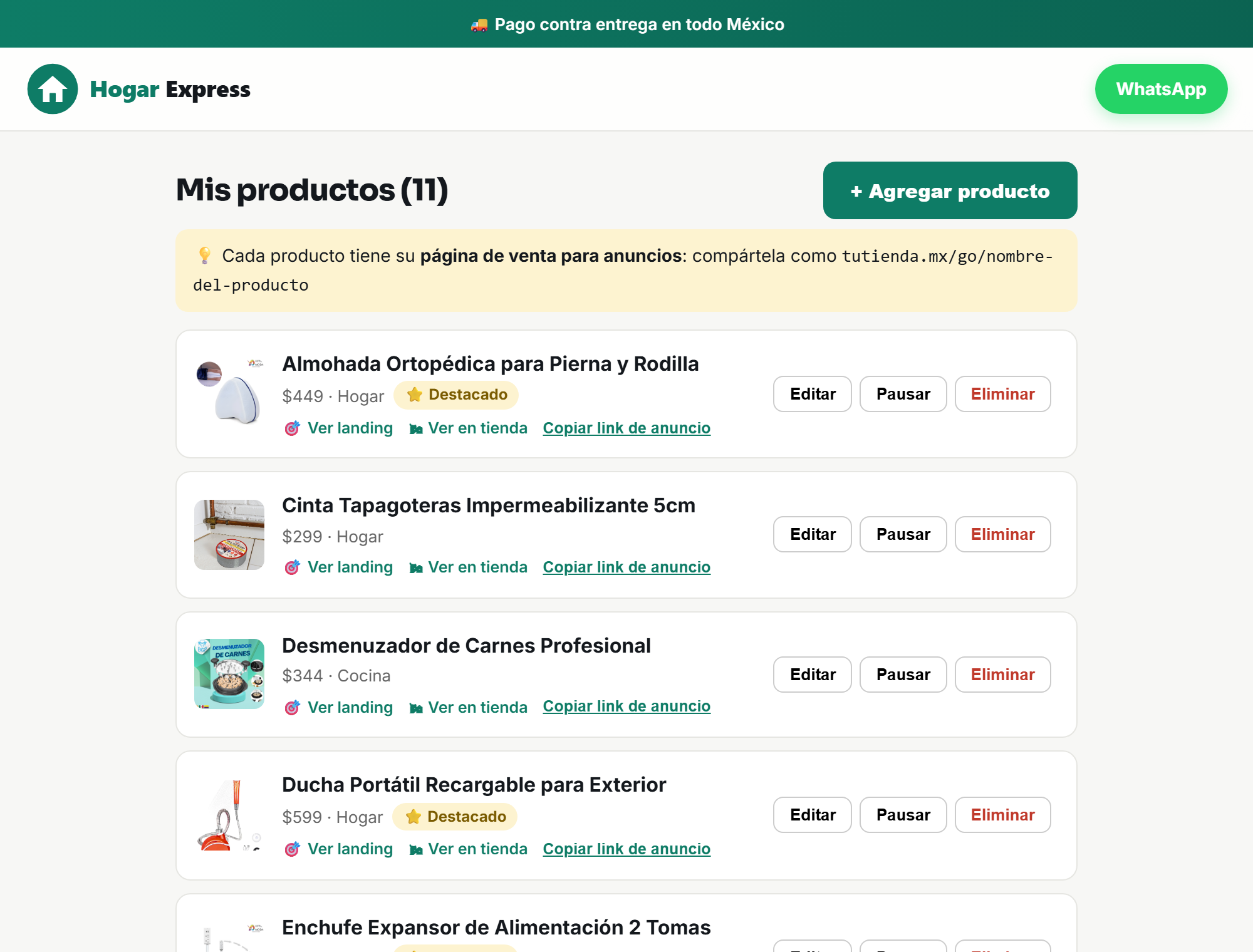Select the Cinta Tapagoteras Impermeabilizante 5cm title
Image resolution: width=1253 pixels, height=952 pixels.
[x=489, y=505]
